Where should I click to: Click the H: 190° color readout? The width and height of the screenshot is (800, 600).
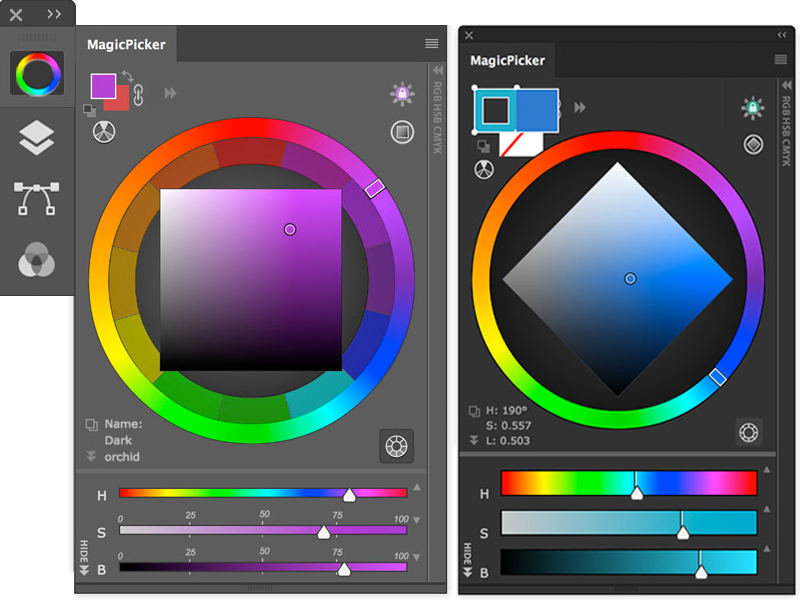[506, 410]
